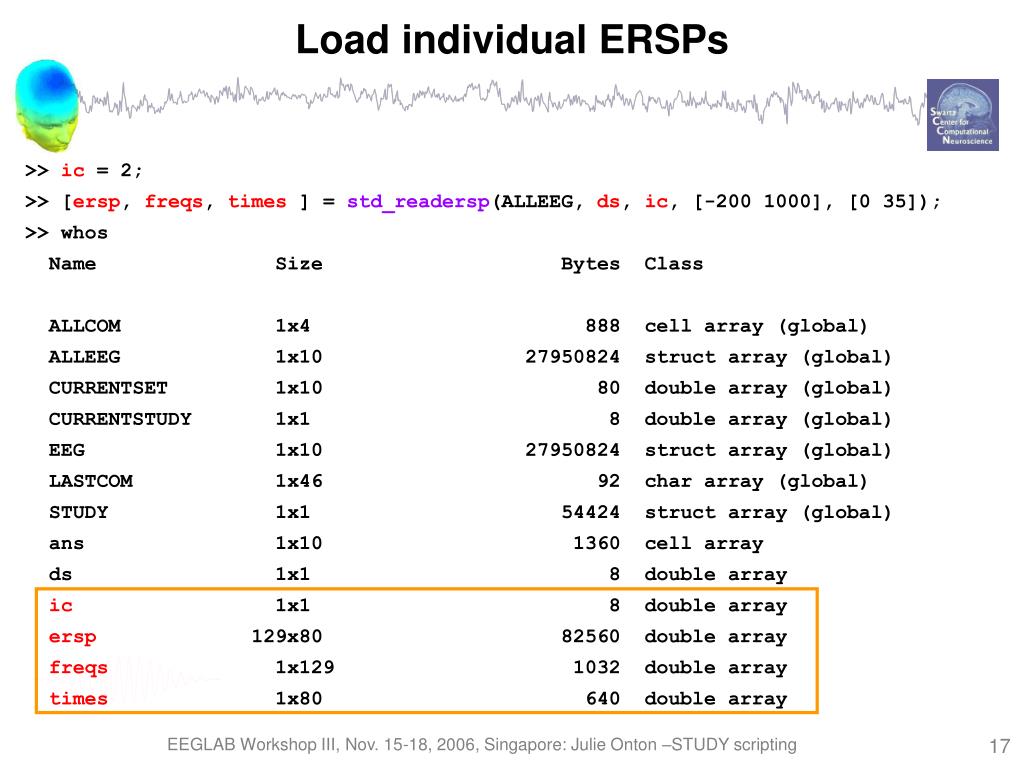Select the red "freqs" variable in the table
The width and height of the screenshot is (1024, 768).
78,667
